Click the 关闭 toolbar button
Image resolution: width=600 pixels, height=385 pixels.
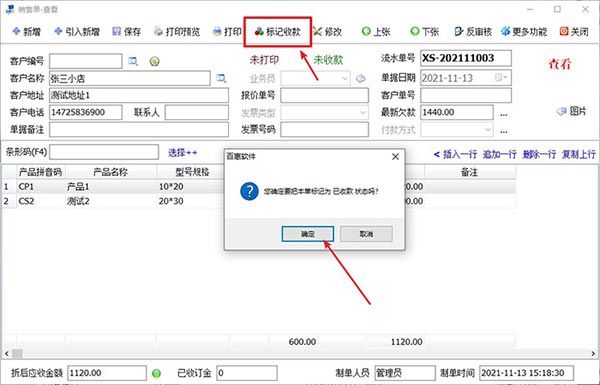(574, 31)
